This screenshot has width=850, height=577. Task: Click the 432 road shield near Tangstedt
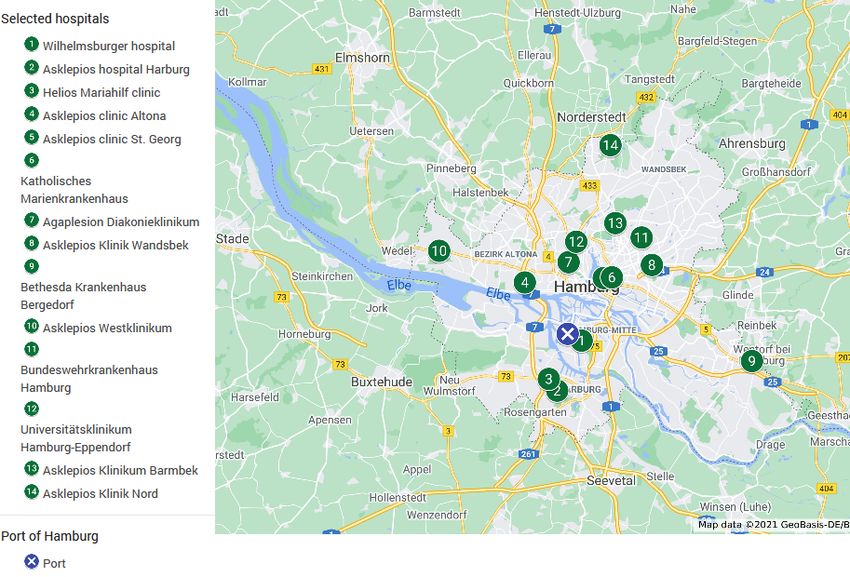click(646, 97)
